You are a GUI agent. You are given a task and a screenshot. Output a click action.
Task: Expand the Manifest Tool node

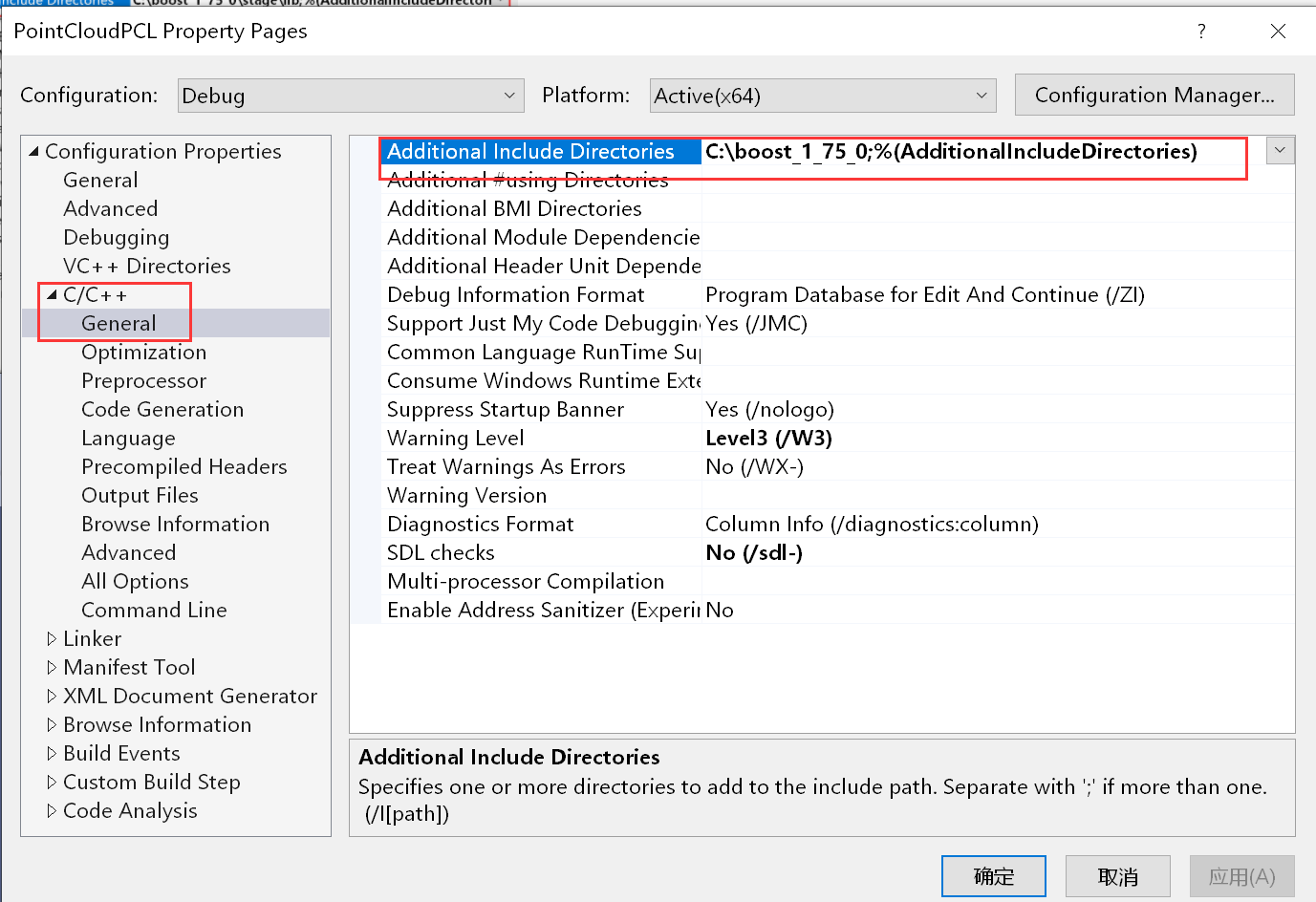point(54,667)
